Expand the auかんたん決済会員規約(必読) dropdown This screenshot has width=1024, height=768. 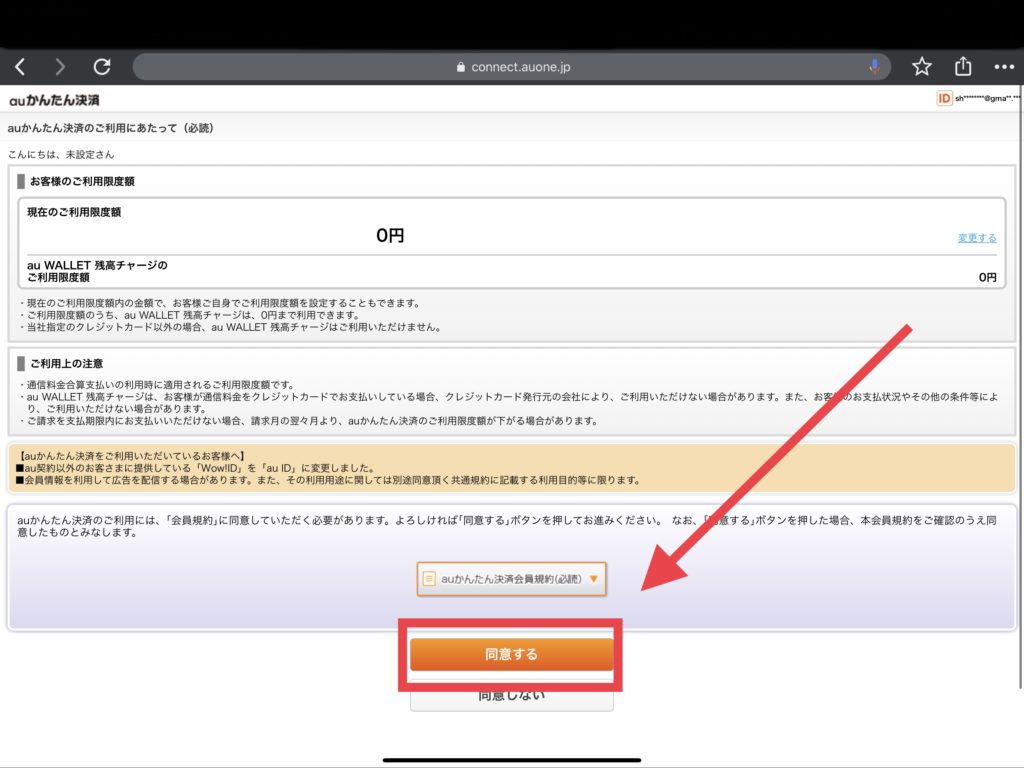tap(511, 579)
